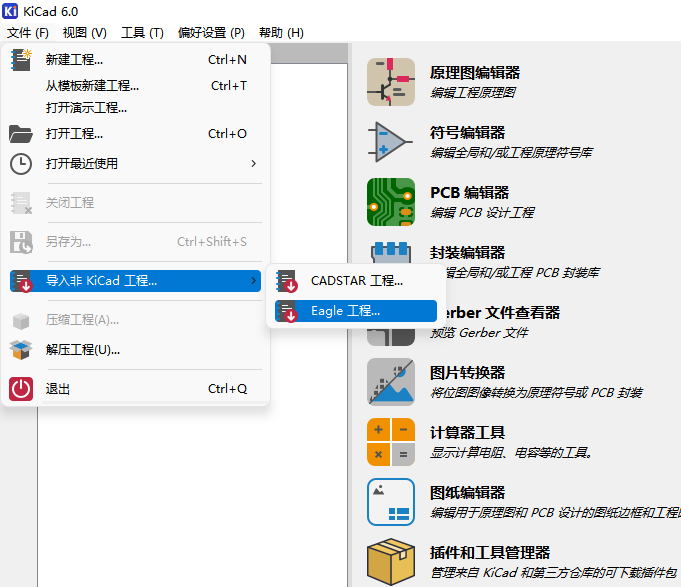Click the CADSTAR import icon

(x=287, y=281)
